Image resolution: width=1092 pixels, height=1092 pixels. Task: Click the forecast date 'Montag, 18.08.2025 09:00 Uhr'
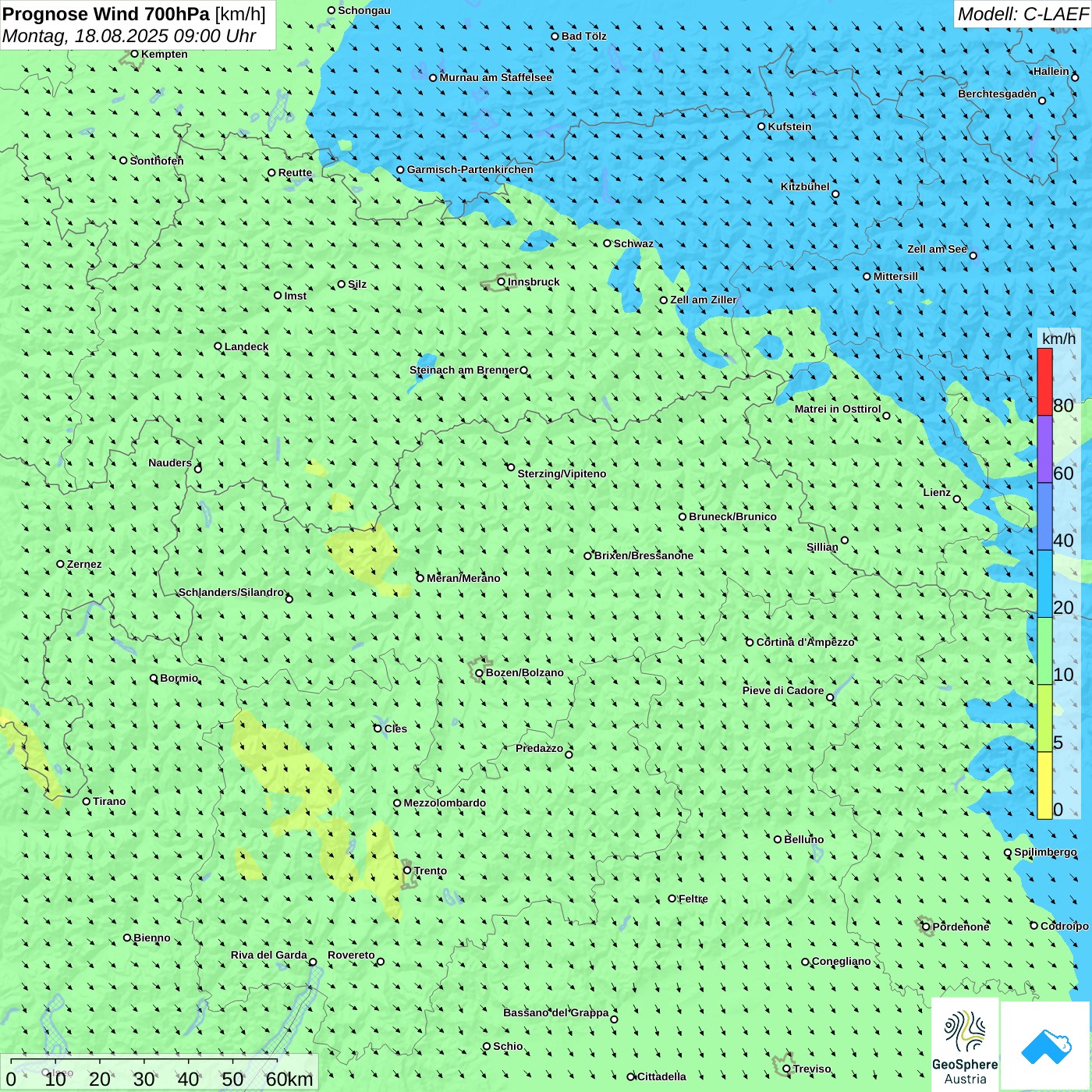129,36
